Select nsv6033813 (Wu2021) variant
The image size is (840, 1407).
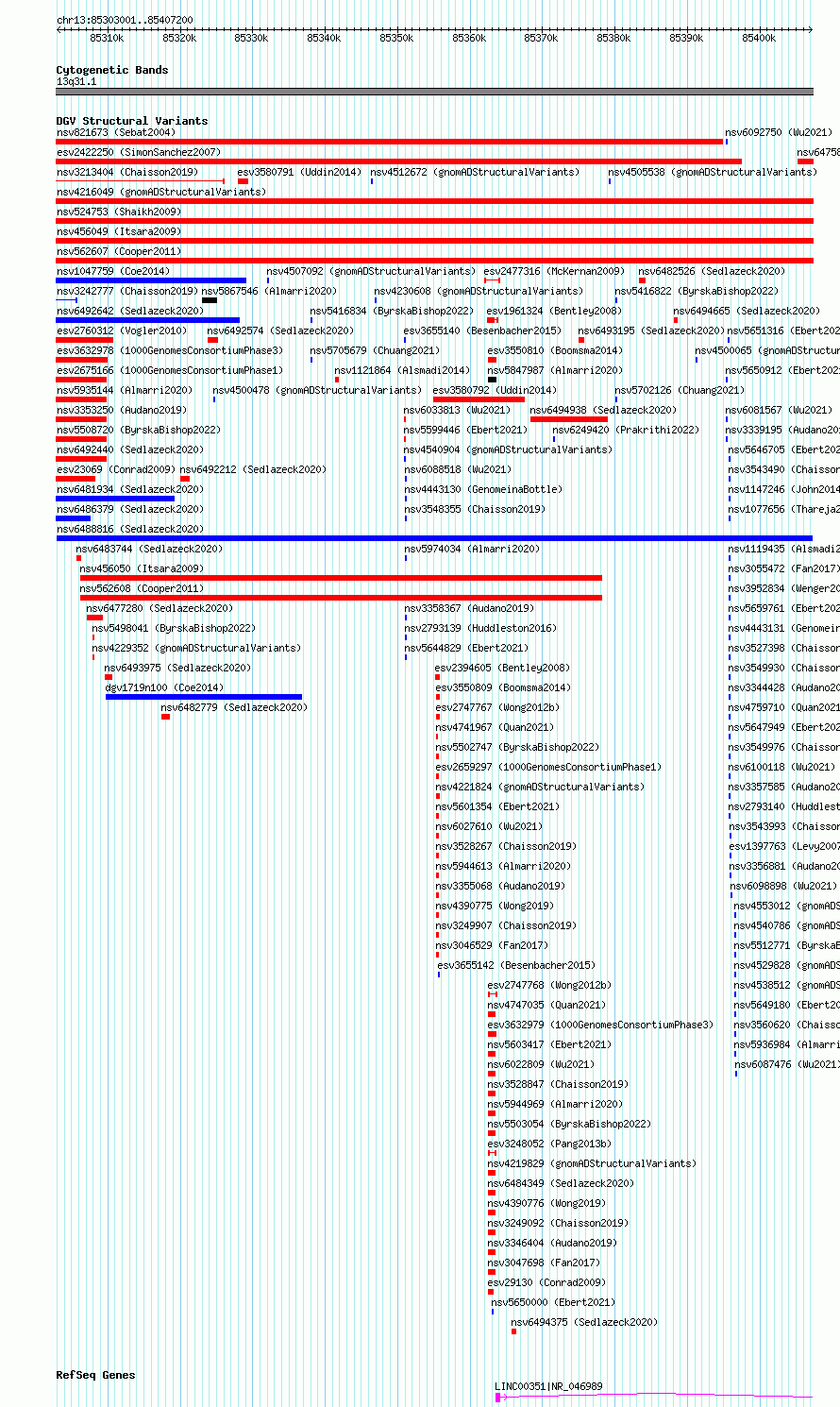(x=457, y=410)
